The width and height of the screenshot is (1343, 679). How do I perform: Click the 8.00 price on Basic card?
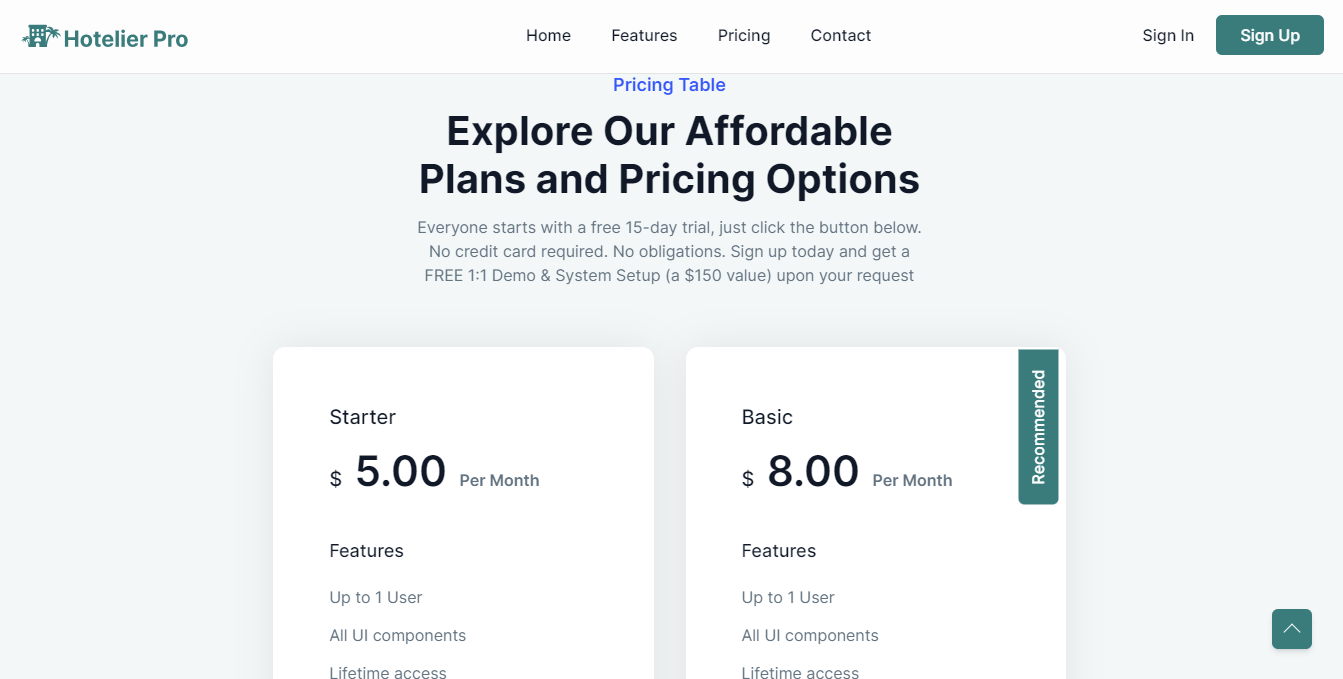coord(813,472)
